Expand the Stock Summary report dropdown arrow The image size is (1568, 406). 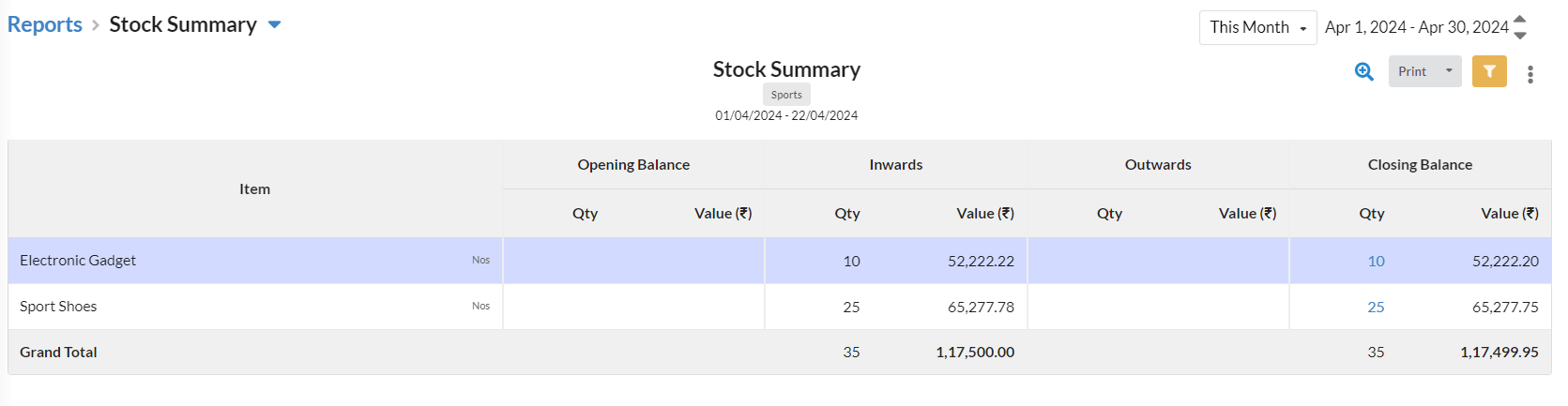(x=275, y=25)
